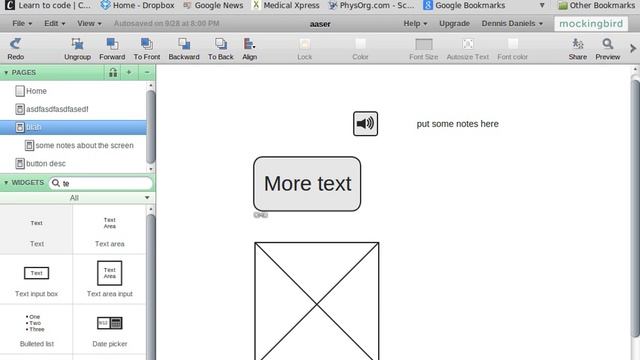Screen dimensions: 640x360
Task: Collapse the WIDGETS panel
Action: 6,182
